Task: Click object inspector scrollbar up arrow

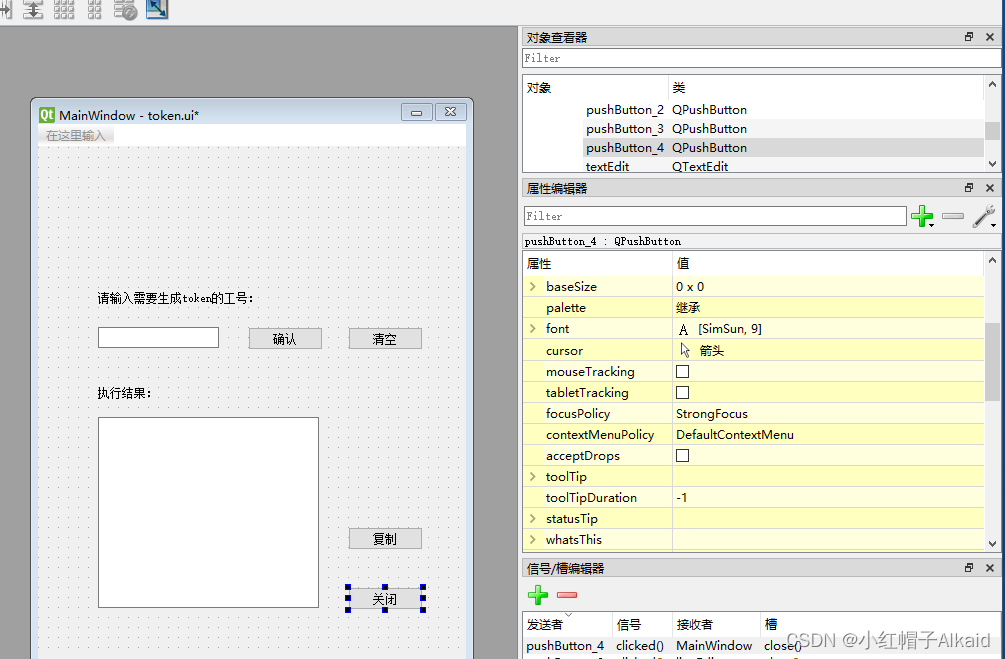Action: point(992,84)
